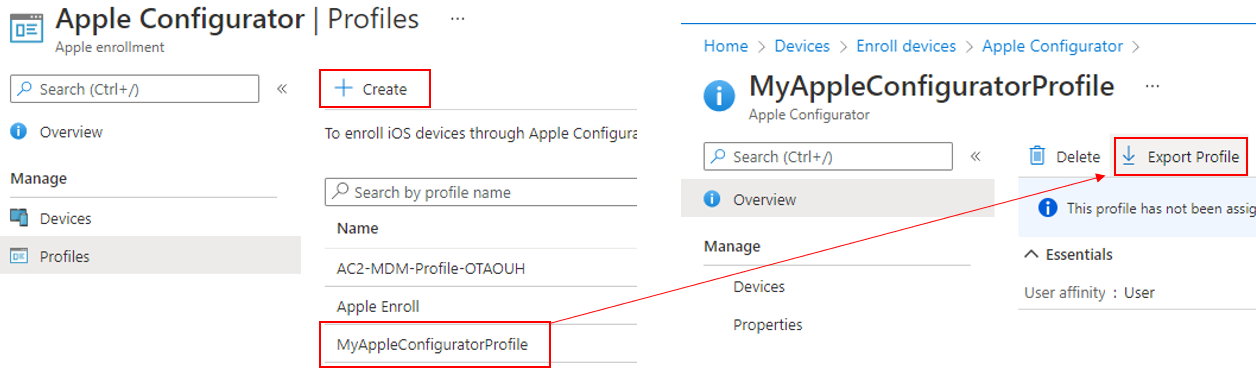Screen dimensions: 1256x374
Task: Open the MyAppleConfiguratorProfile entry in list
Action: click(x=432, y=345)
